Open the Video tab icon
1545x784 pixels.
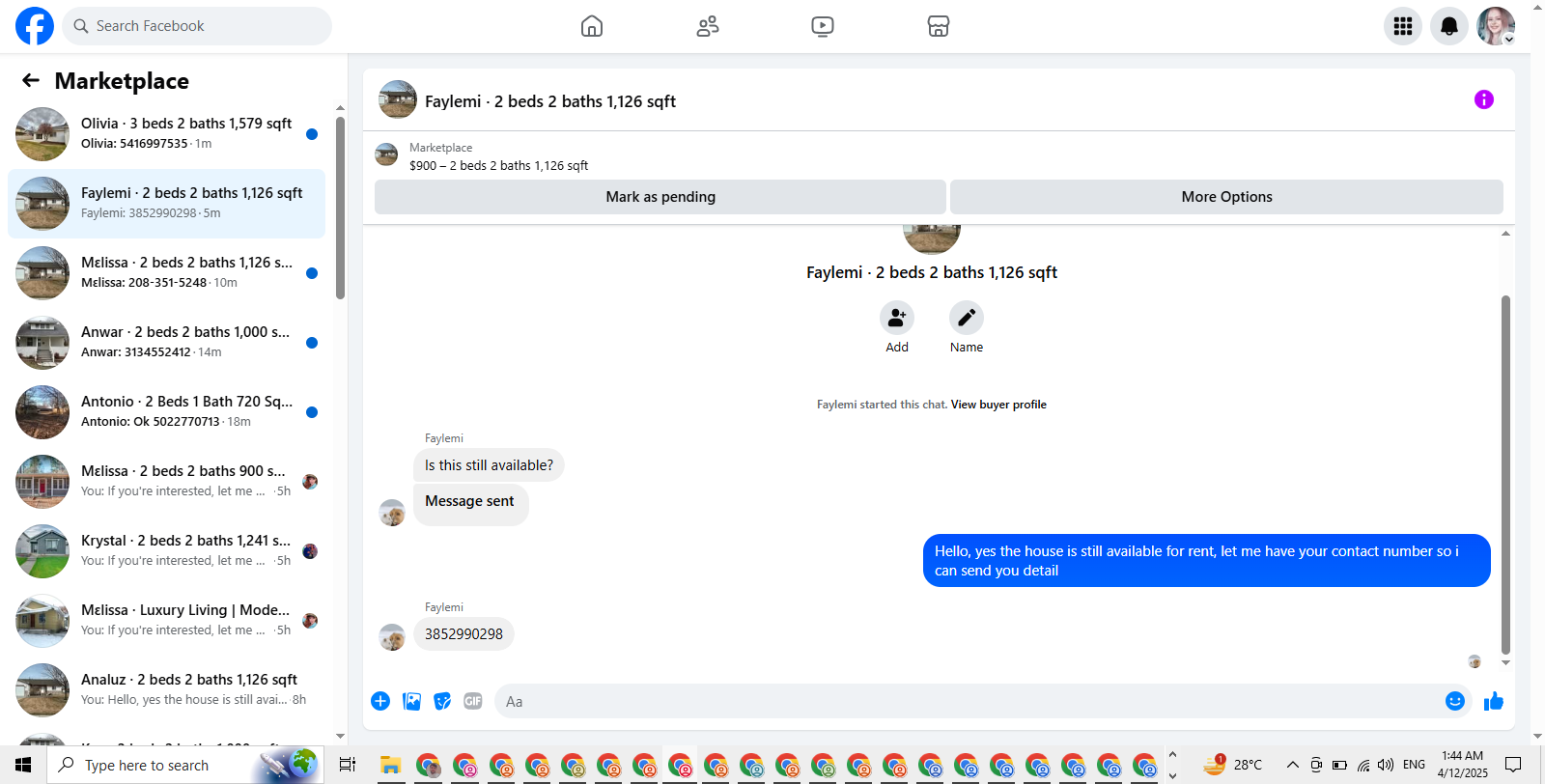tap(823, 26)
